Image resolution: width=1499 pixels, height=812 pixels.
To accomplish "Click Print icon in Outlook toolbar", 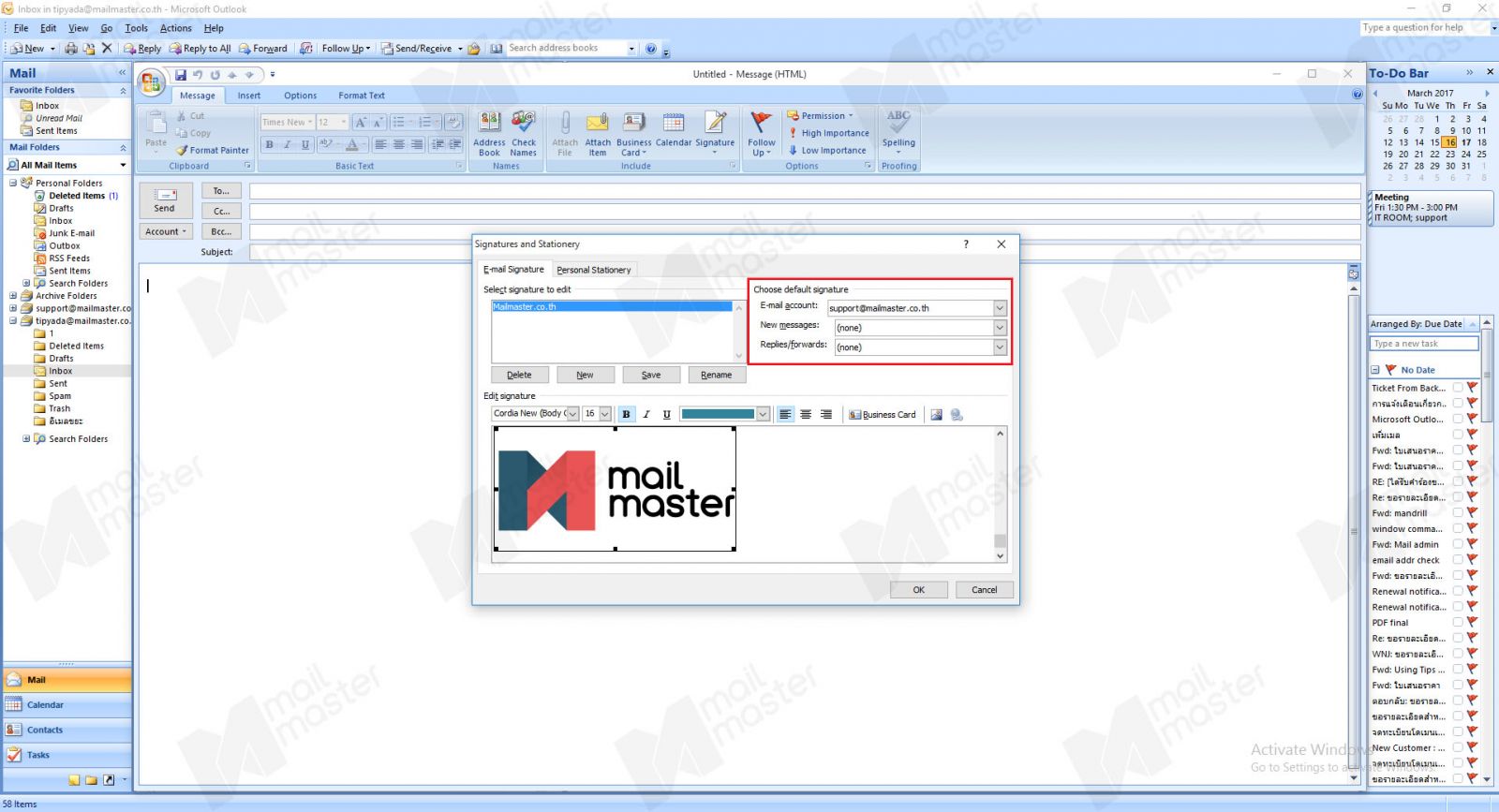I will coord(71,49).
